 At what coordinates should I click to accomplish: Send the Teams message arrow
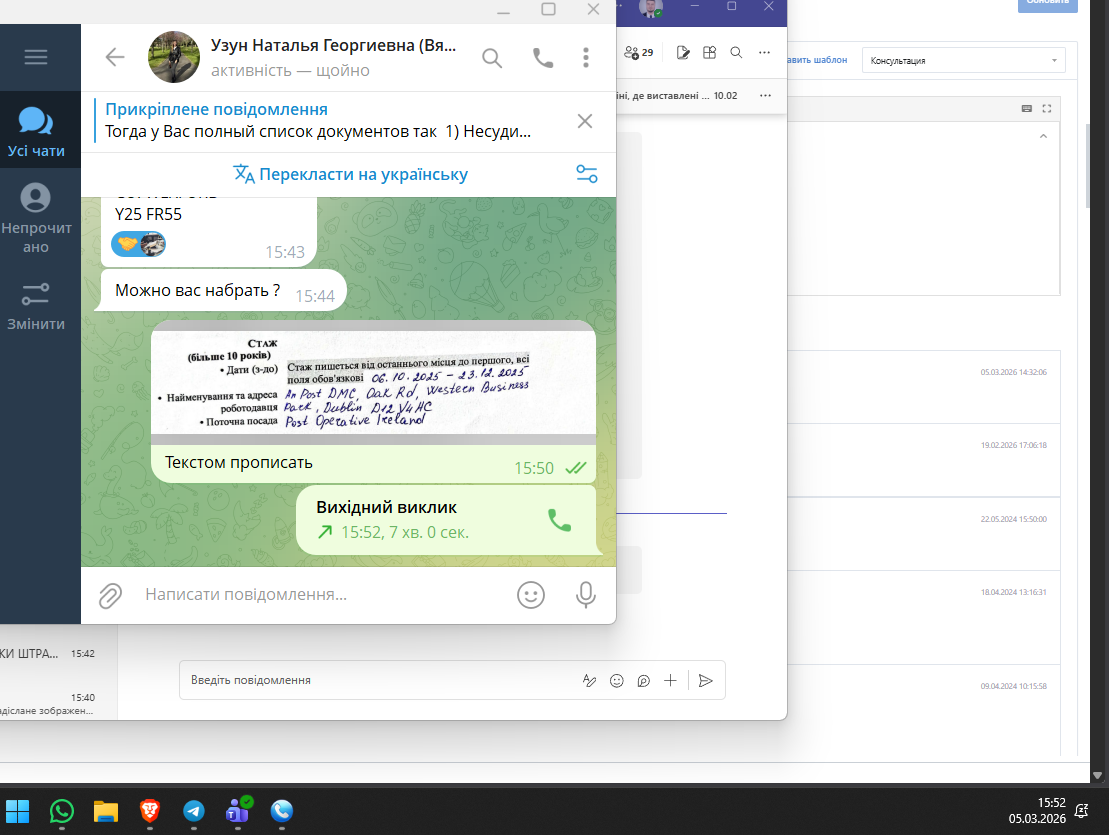[706, 681]
